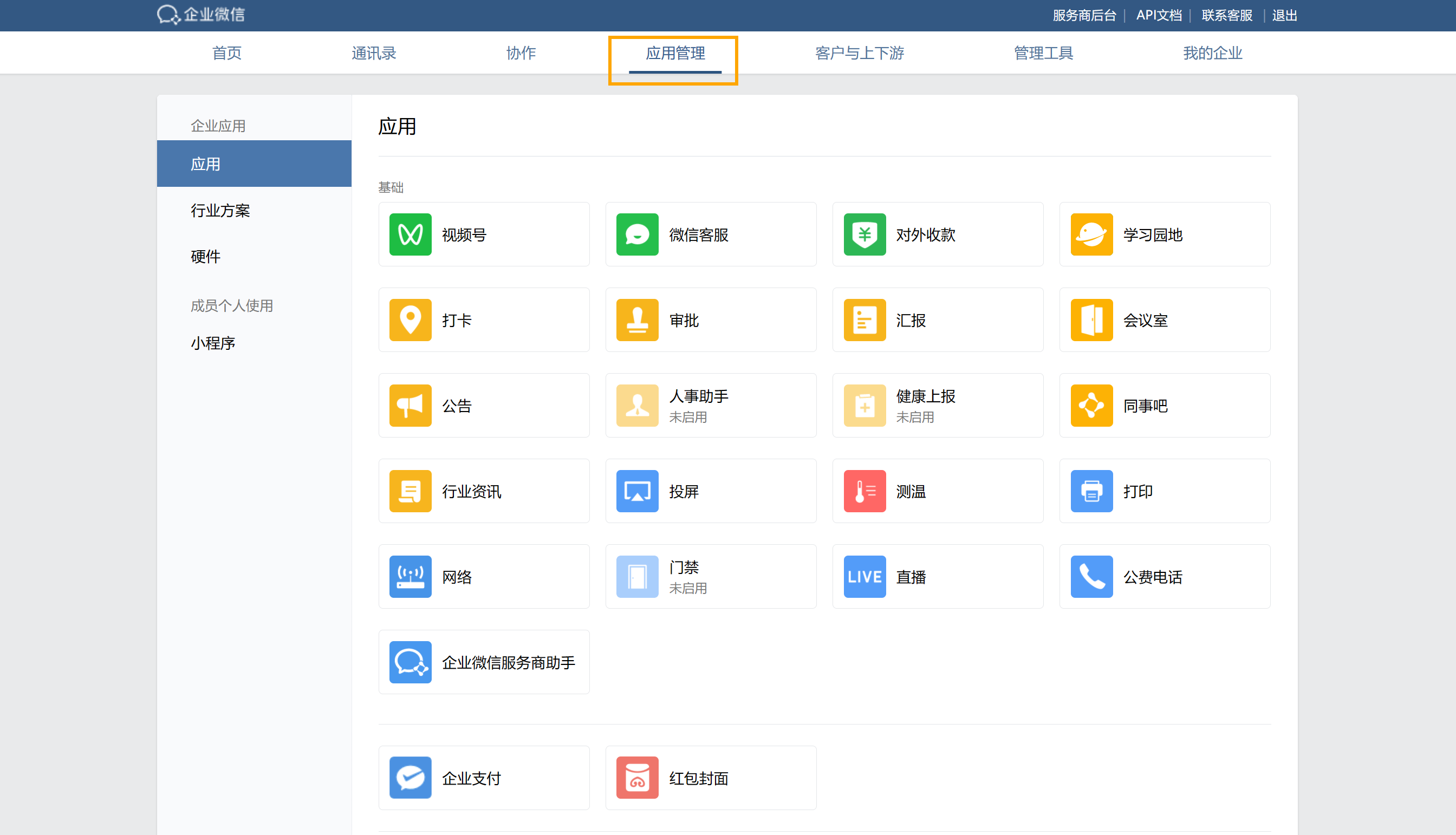Open the 同事吧 icon
The width and height of the screenshot is (1456, 835).
[x=1091, y=406]
